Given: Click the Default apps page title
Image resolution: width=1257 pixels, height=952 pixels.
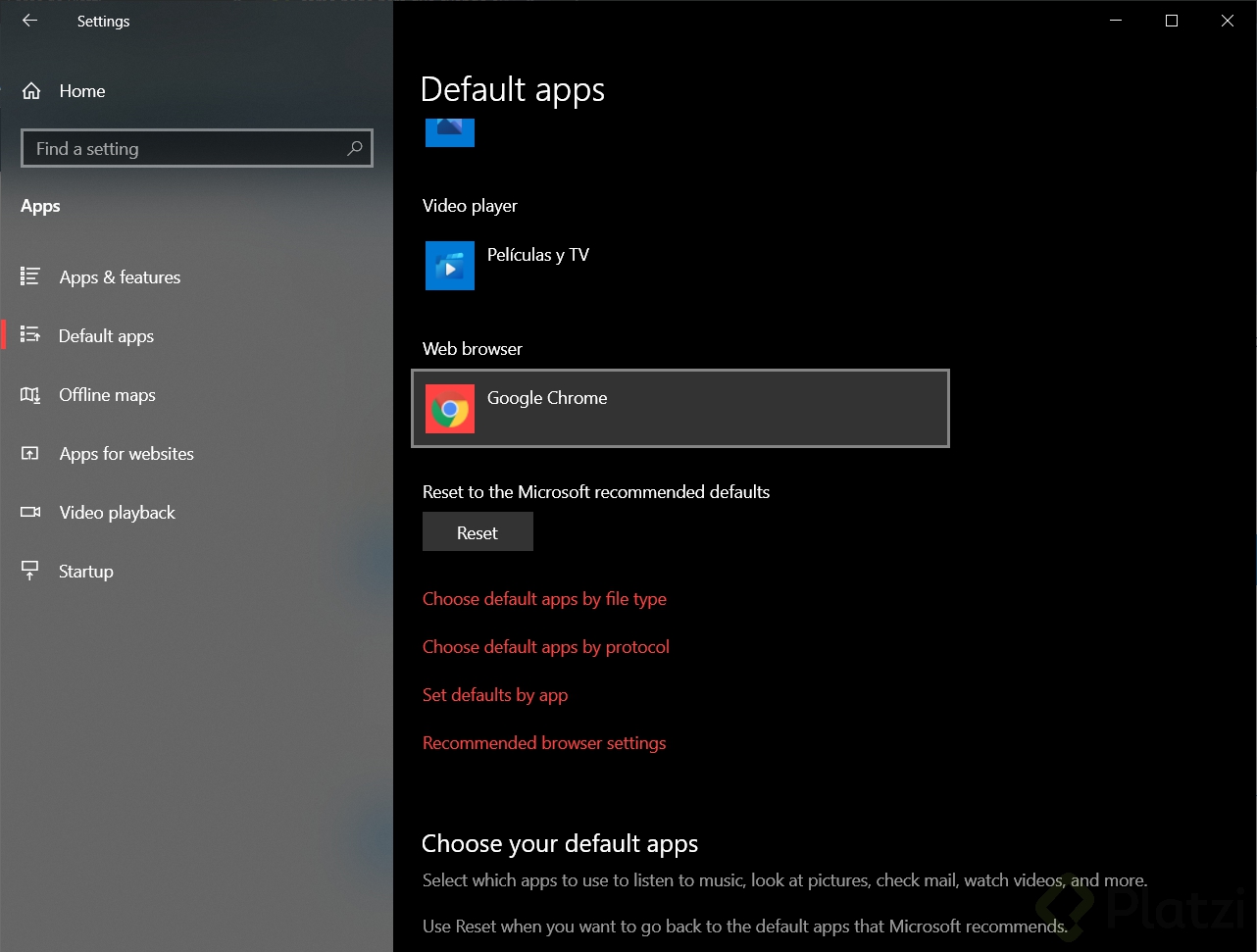Looking at the screenshot, I should click(513, 89).
